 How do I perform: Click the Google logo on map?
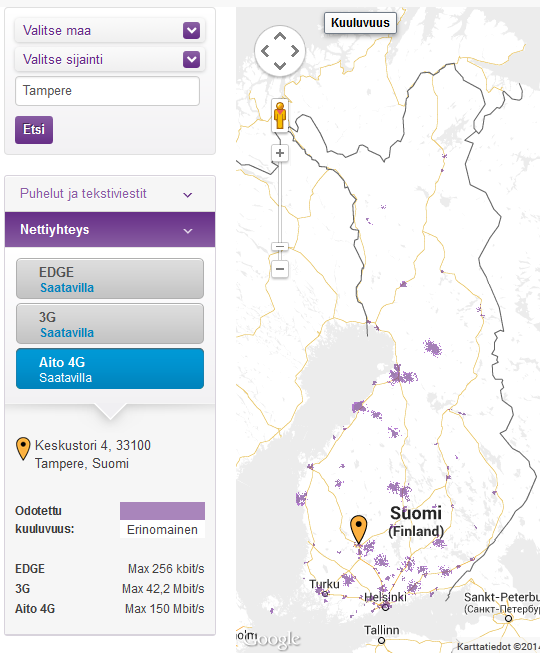point(272,639)
